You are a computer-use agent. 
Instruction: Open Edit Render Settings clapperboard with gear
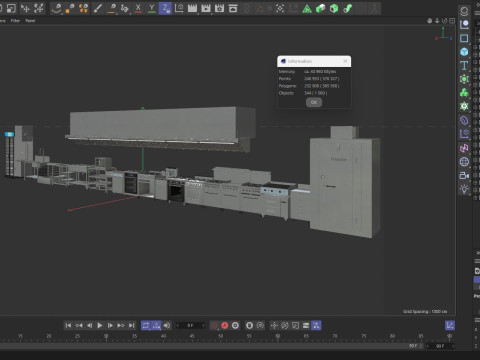tap(219, 8)
